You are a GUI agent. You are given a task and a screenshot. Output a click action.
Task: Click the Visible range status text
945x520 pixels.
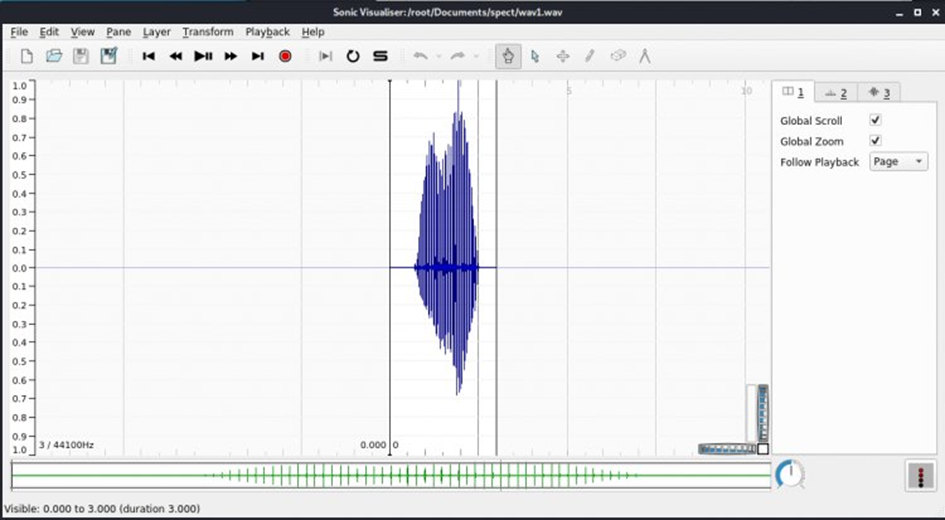102,509
